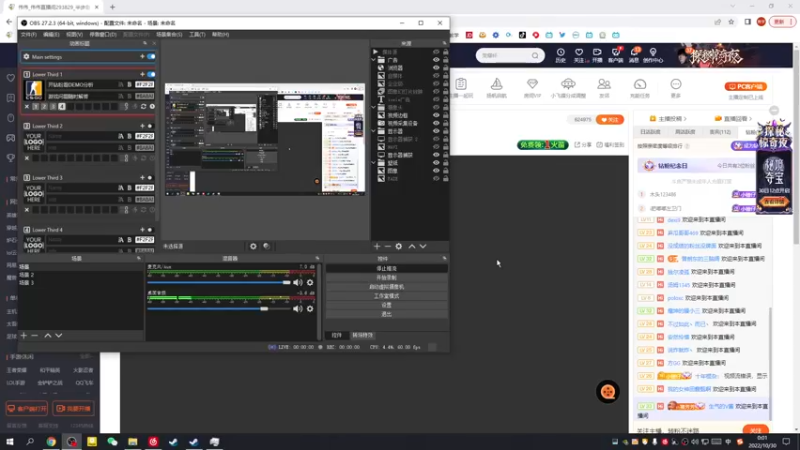Click 工作室模式 button
The image size is (800, 450).
(x=387, y=296)
